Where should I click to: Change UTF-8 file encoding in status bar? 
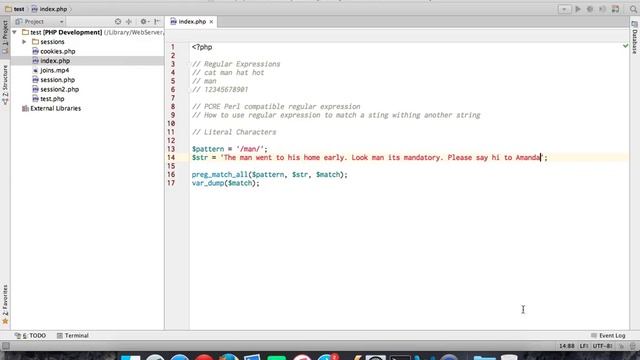coord(602,346)
